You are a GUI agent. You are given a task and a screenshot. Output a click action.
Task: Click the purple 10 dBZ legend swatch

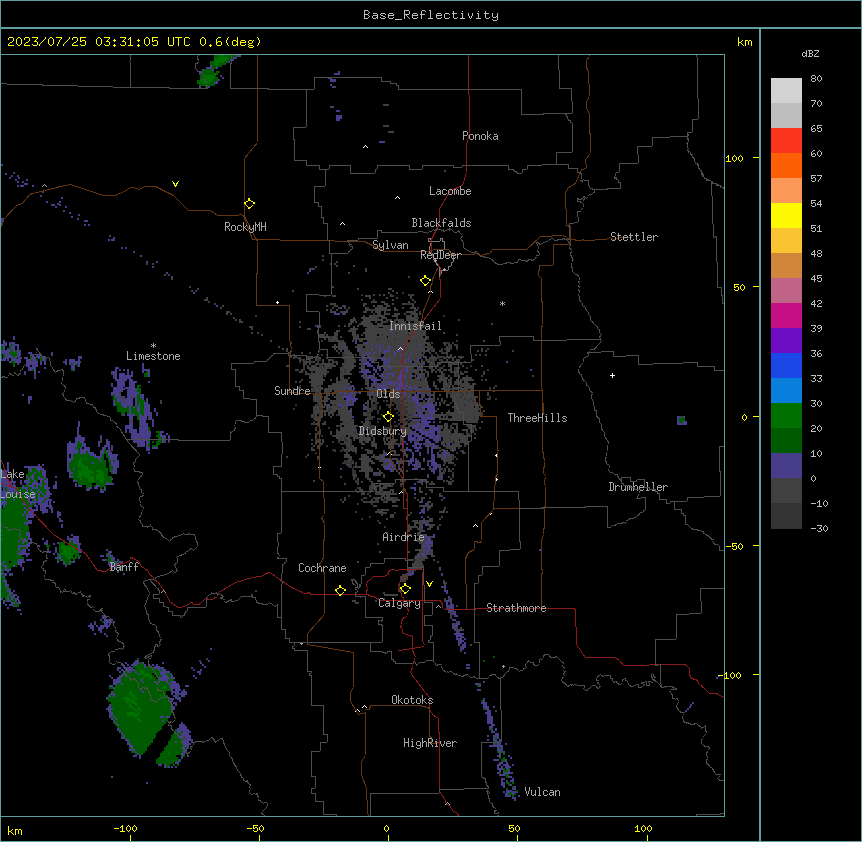tap(786, 466)
